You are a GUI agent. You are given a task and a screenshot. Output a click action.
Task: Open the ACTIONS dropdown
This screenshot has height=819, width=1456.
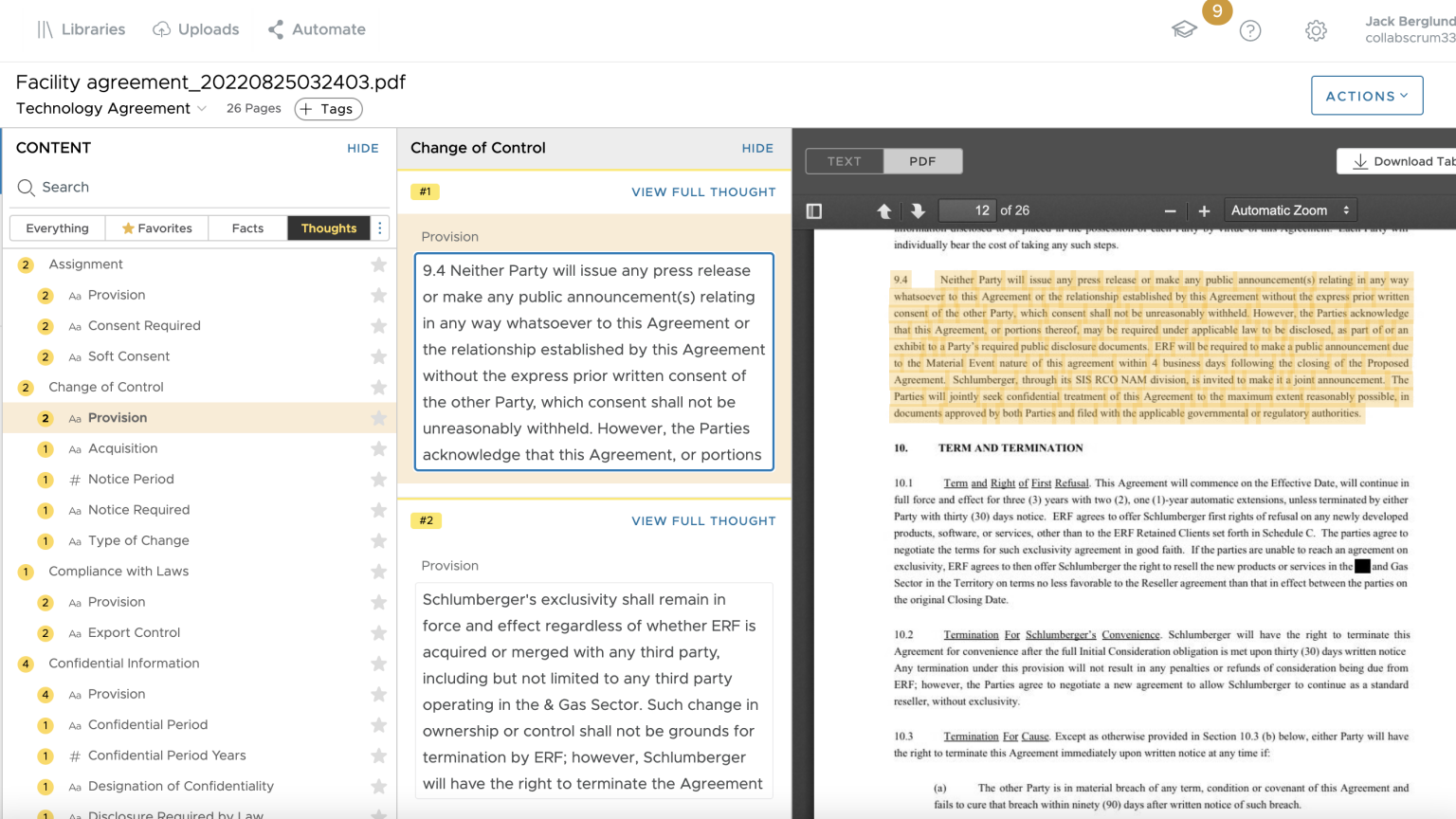pyautogui.click(x=1367, y=95)
